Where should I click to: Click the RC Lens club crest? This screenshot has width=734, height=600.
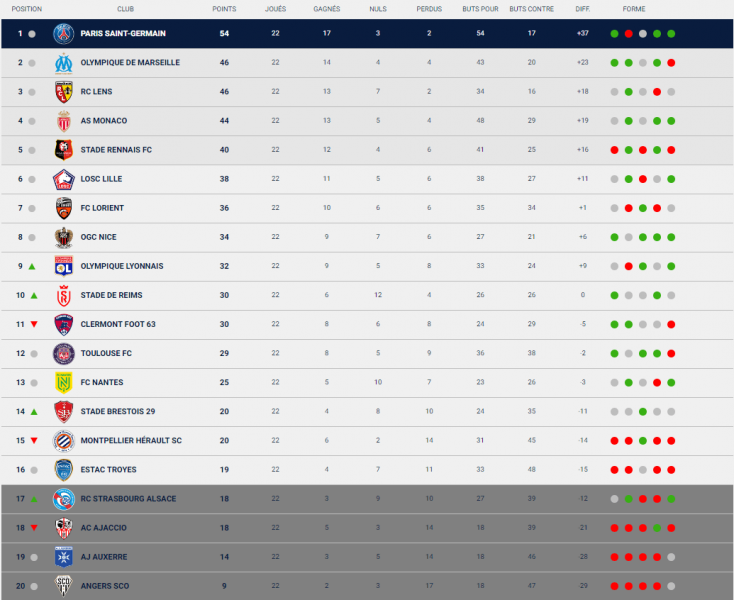tap(64, 91)
